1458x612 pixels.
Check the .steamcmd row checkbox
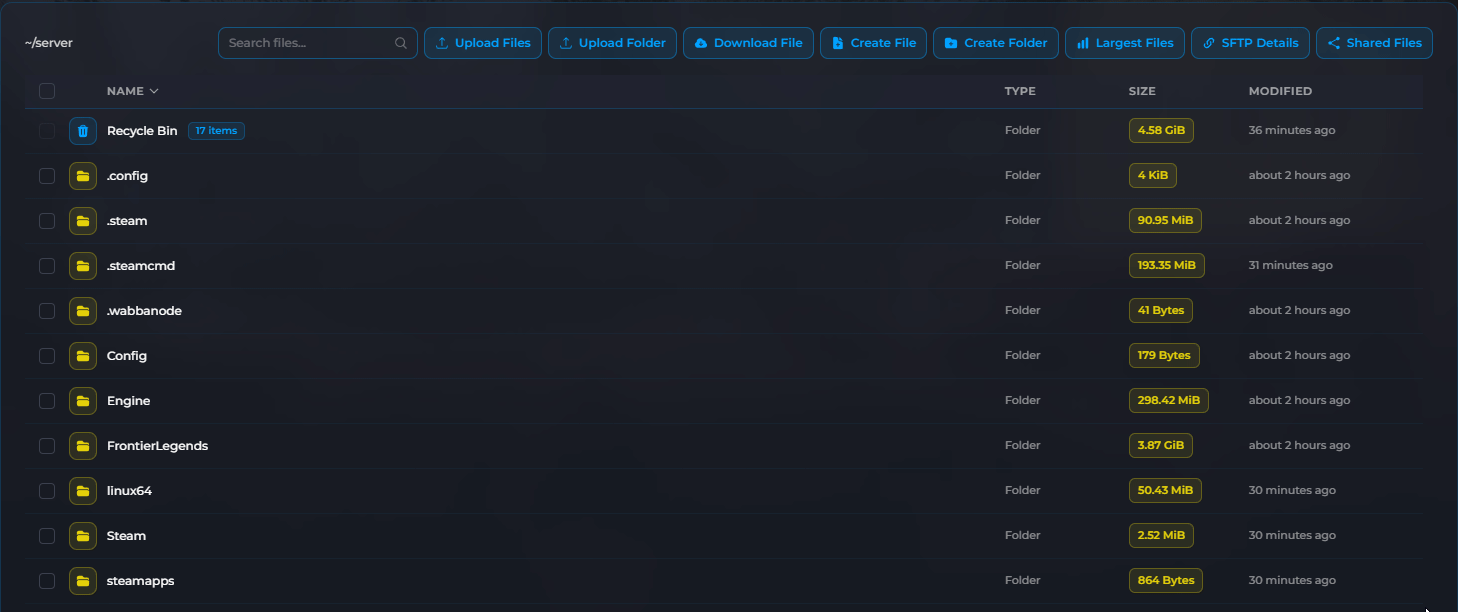47,266
